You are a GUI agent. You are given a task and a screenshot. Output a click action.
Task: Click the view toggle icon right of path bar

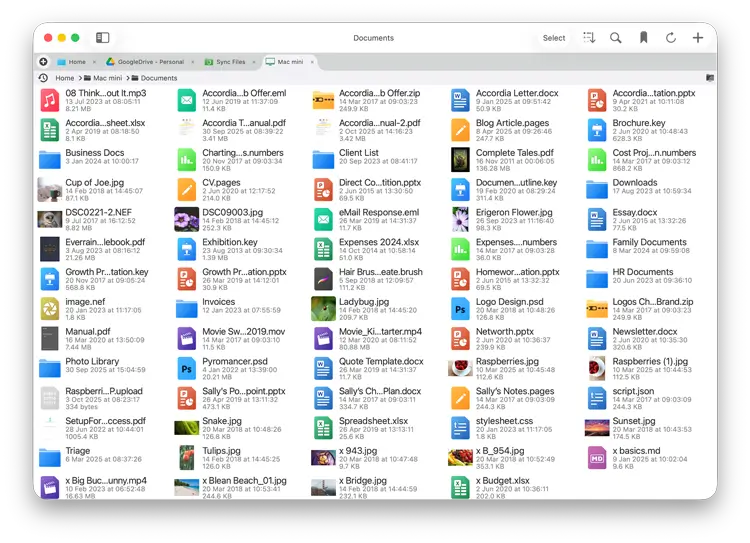tap(710, 78)
